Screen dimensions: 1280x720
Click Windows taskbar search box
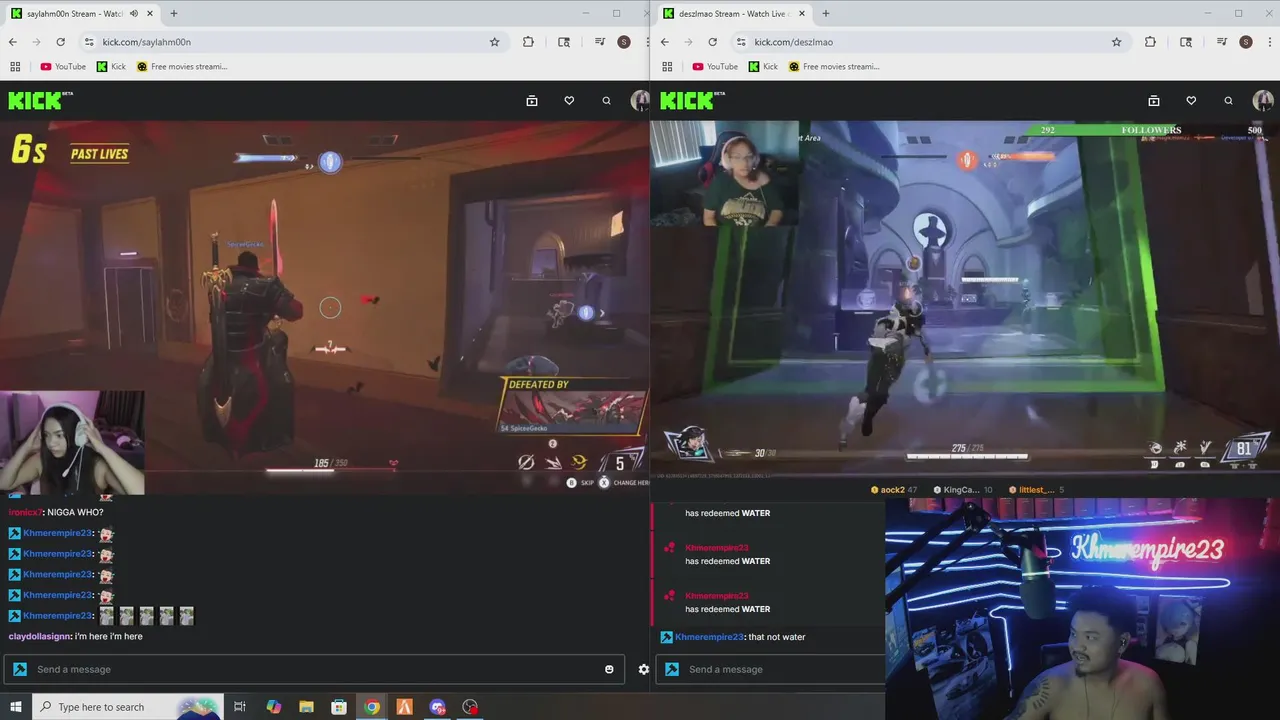pos(127,707)
